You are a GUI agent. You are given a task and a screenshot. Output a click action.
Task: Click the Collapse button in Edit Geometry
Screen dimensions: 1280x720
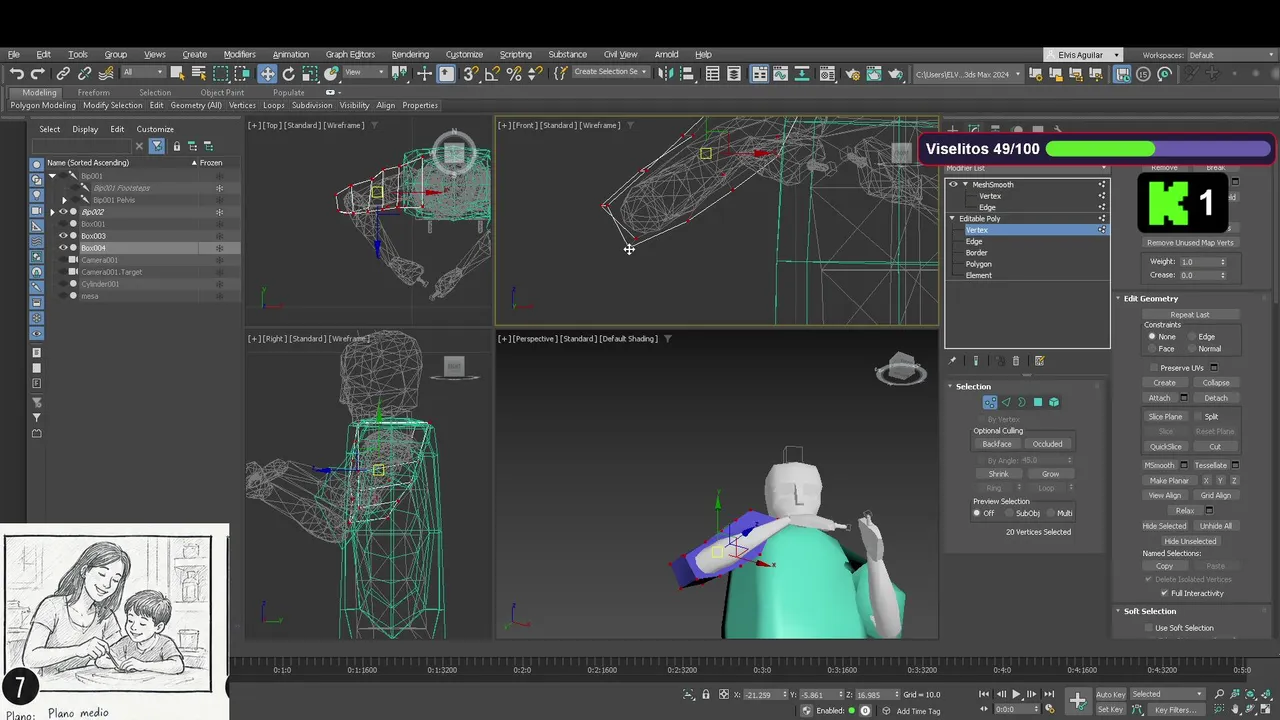click(x=1216, y=383)
